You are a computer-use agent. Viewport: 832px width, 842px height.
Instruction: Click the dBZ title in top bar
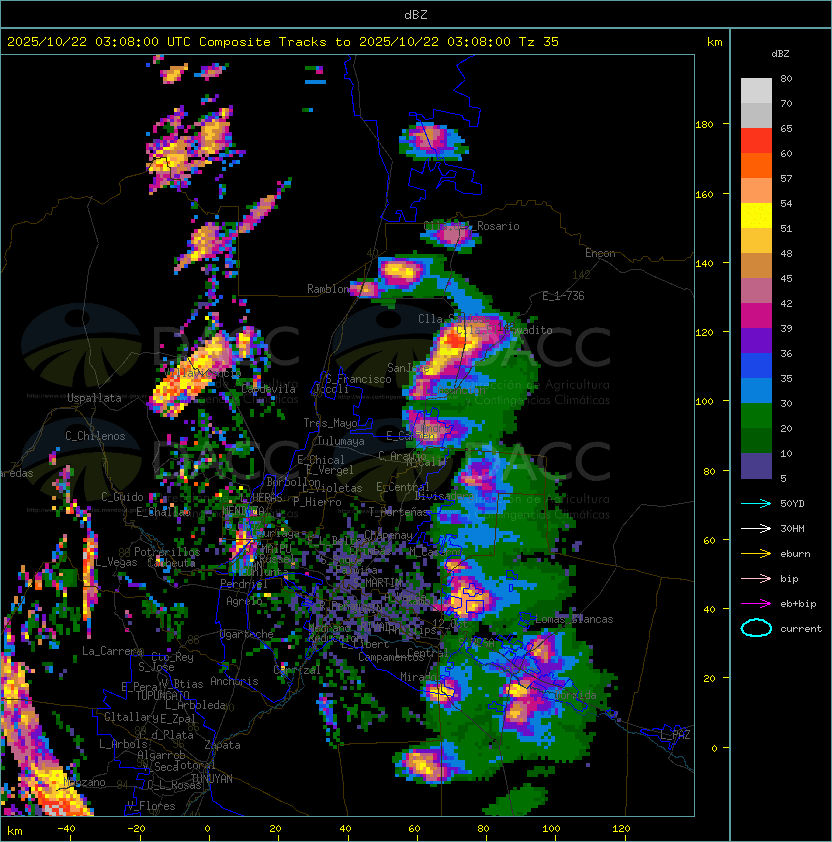[x=416, y=15]
